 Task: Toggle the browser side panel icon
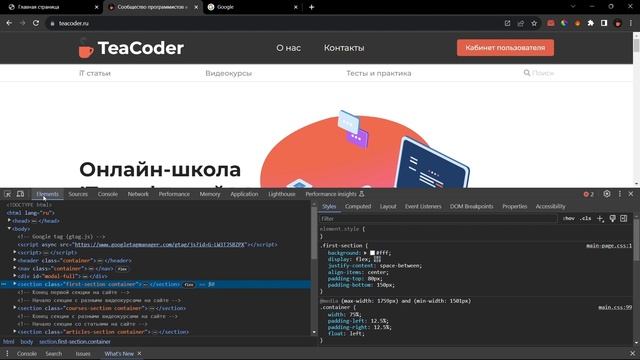604,23
